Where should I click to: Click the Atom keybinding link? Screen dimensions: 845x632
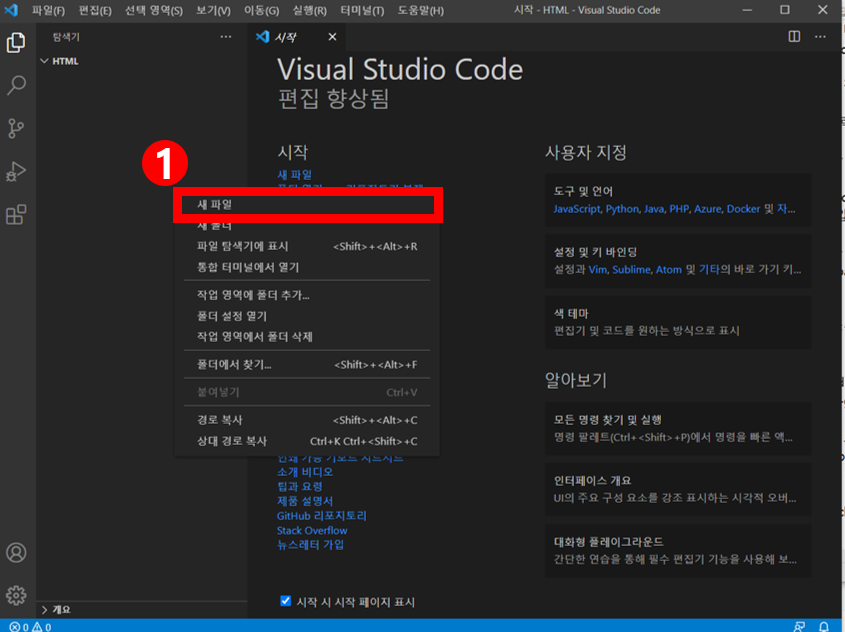click(669, 270)
